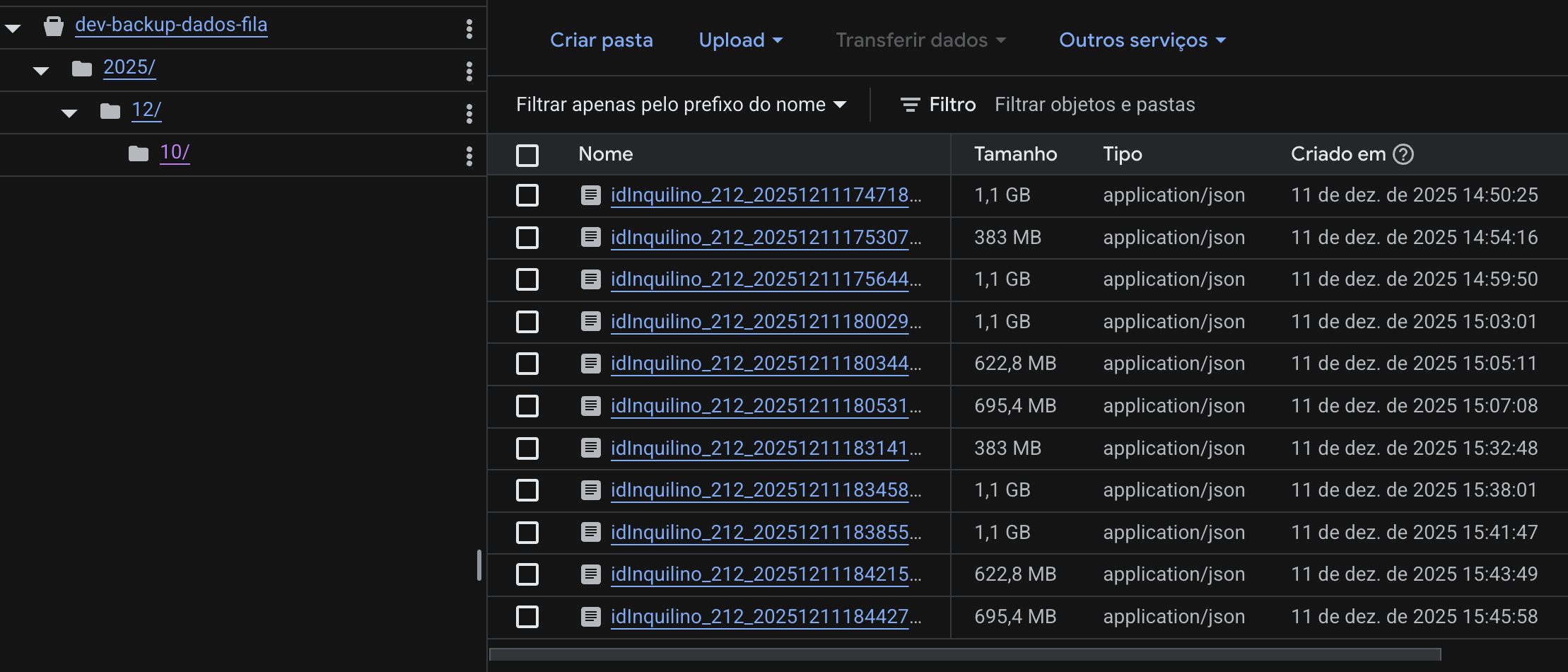Click the help icon beside Criado em
This screenshot has height=672, width=1568.
[1403, 154]
